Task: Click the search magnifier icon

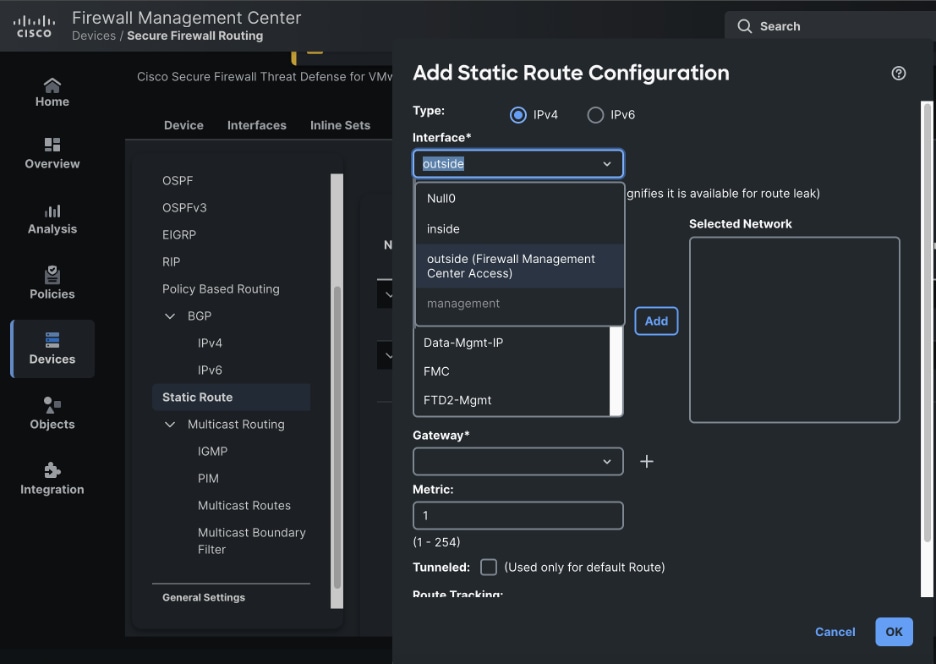Action: pyautogui.click(x=744, y=26)
